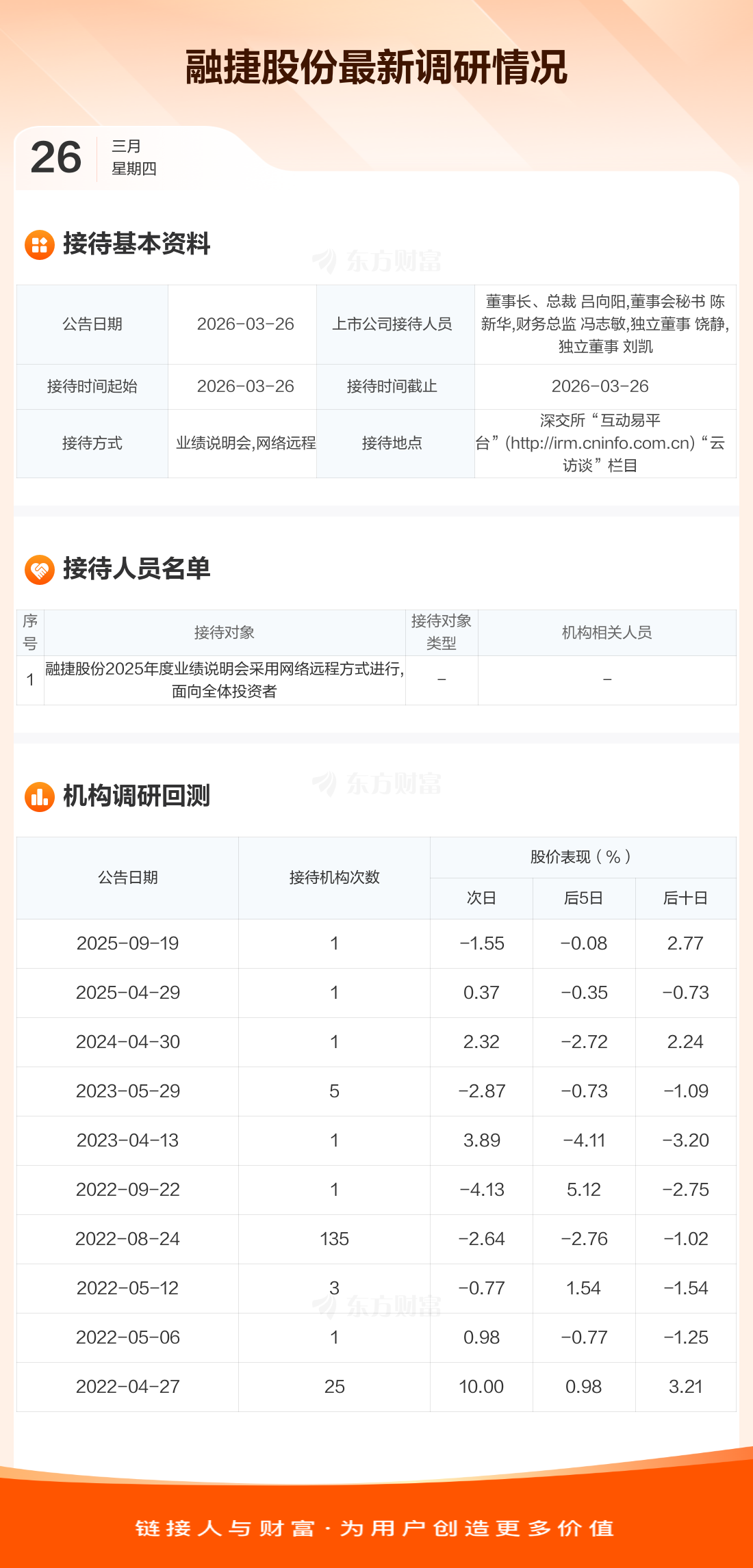Click the bar chart icon beside 机构调研回测
This screenshot has height=1568, width=753.
pos(40,797)
